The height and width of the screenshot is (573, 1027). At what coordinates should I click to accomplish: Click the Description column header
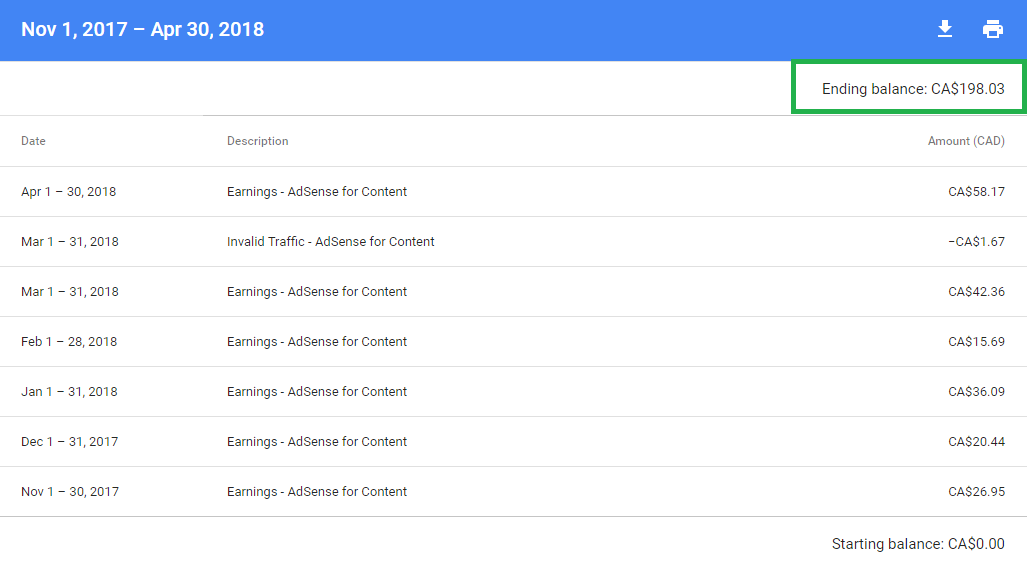click(x=257, y=141)
